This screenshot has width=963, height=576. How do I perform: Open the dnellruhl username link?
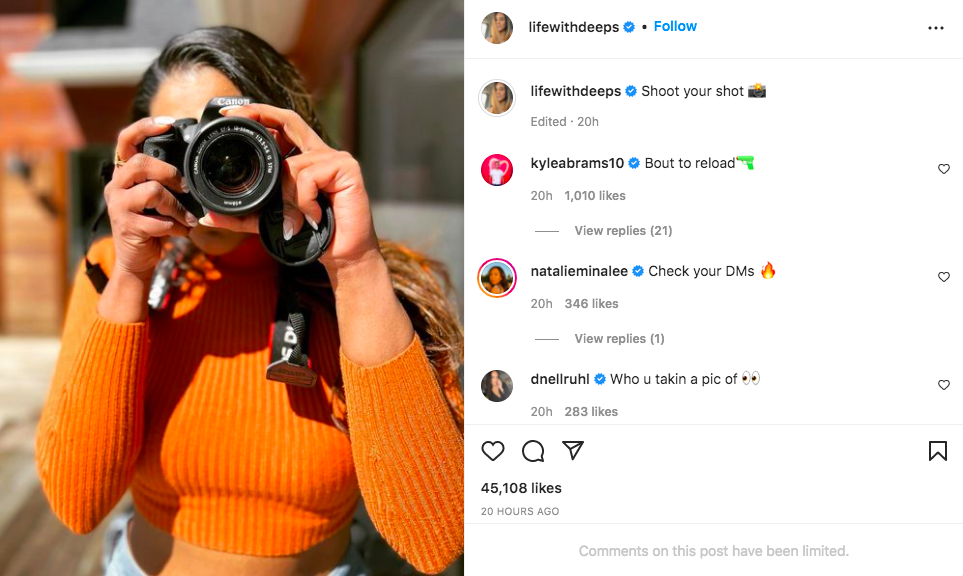click(560, 379)
